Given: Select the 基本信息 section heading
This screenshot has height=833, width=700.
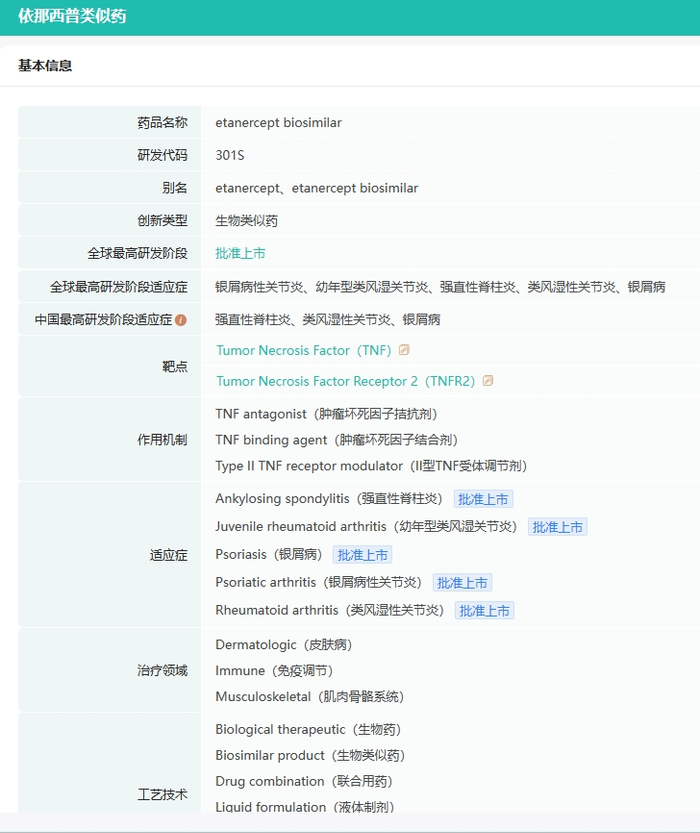Looking at the screenshot, I should pyautogui.click(x=45, y=65).
